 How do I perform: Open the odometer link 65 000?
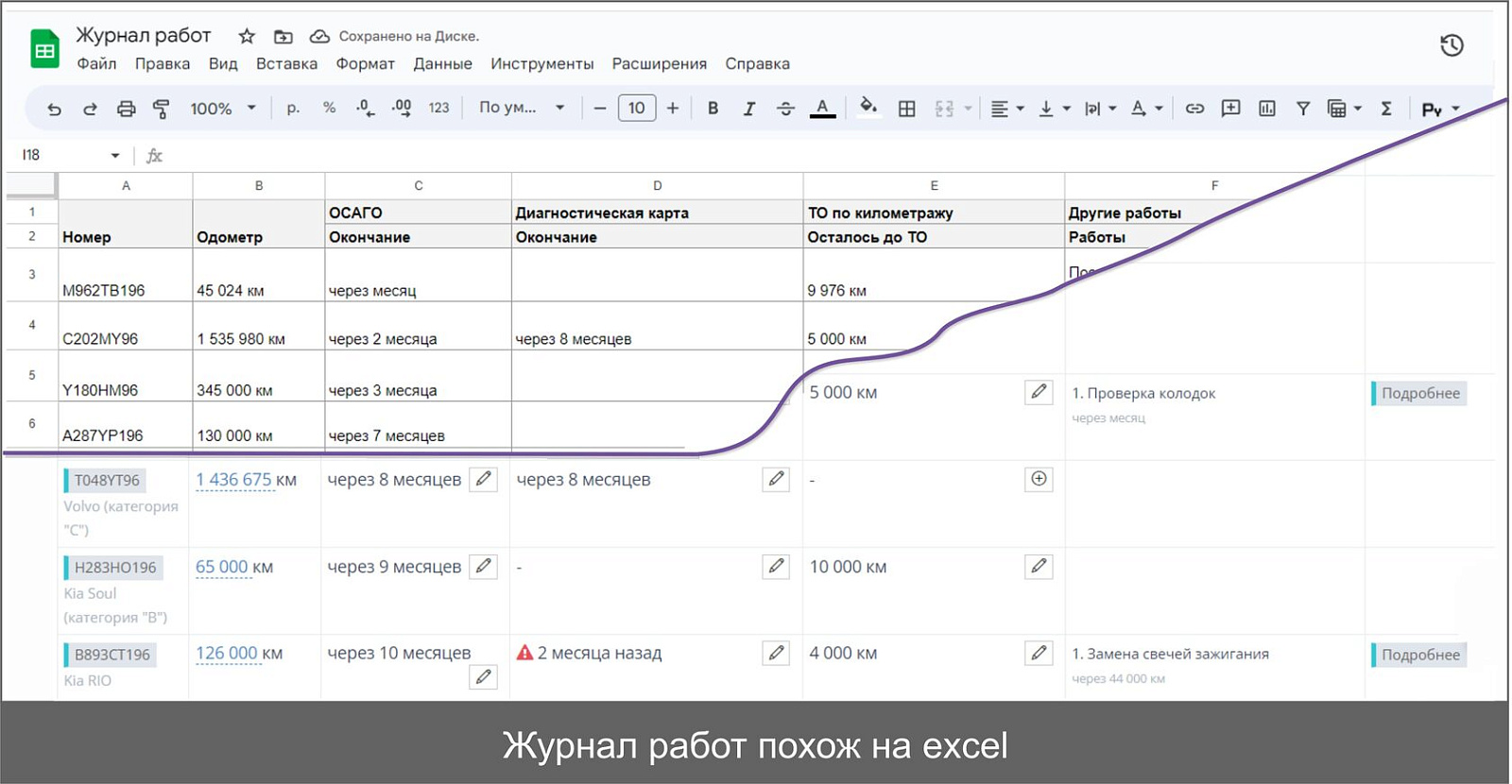click(x=221, y=567)
